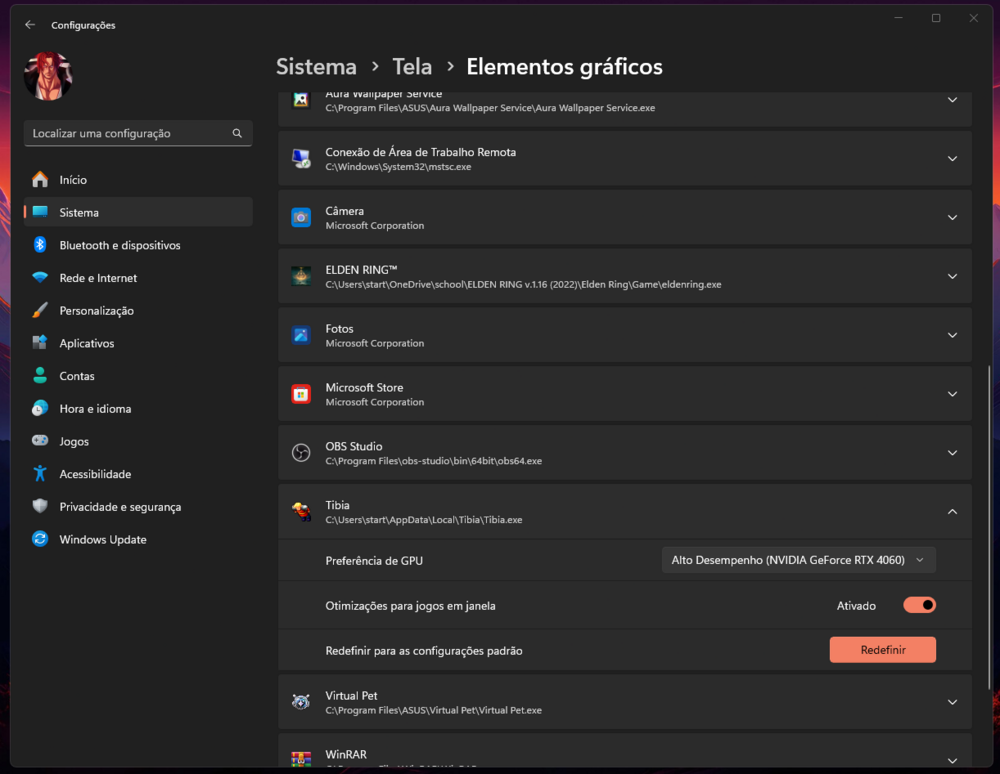Click the Remote Desktop Connection app icon
The image size is (1000, 774).
(x=301, y=159)
